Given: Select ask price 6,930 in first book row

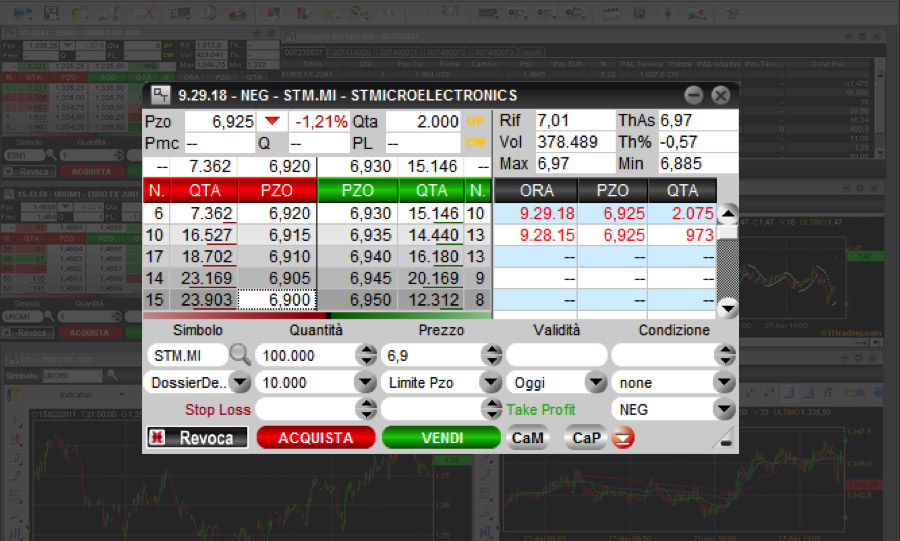Looking at the screenshot, I should (358, 213).
